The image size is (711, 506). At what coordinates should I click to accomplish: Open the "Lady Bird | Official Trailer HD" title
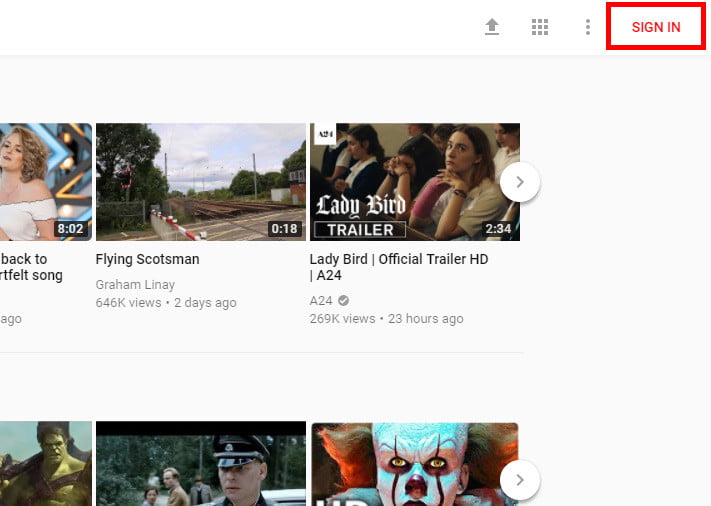click(398, 259)
